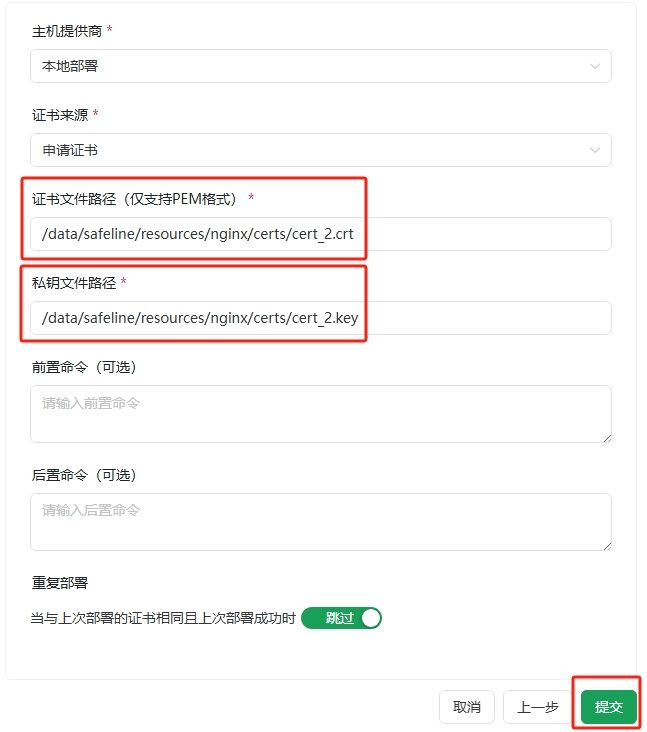
Task: Click the 证书来源 field label
Action: (60, 115)
